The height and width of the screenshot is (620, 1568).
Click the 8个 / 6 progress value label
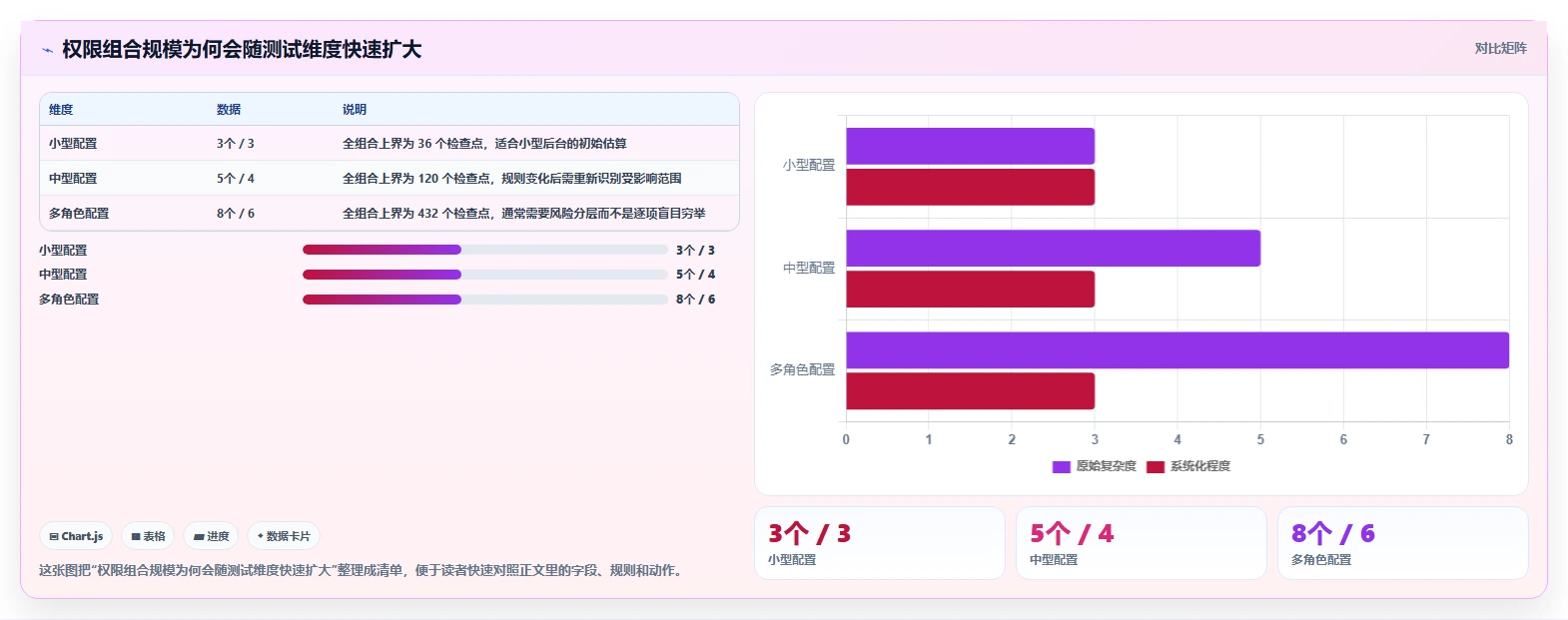(695, 300)
